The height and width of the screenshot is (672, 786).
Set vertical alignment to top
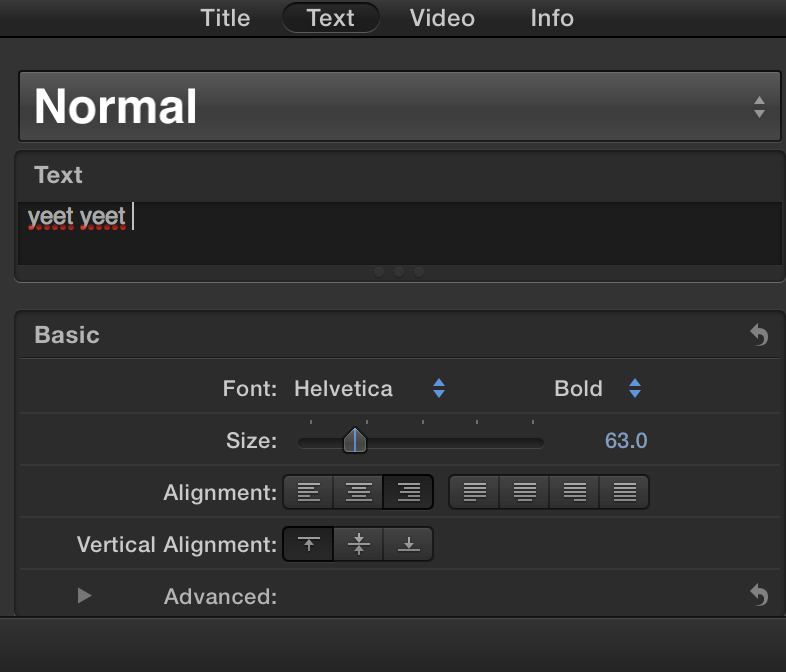click(309, 545)
